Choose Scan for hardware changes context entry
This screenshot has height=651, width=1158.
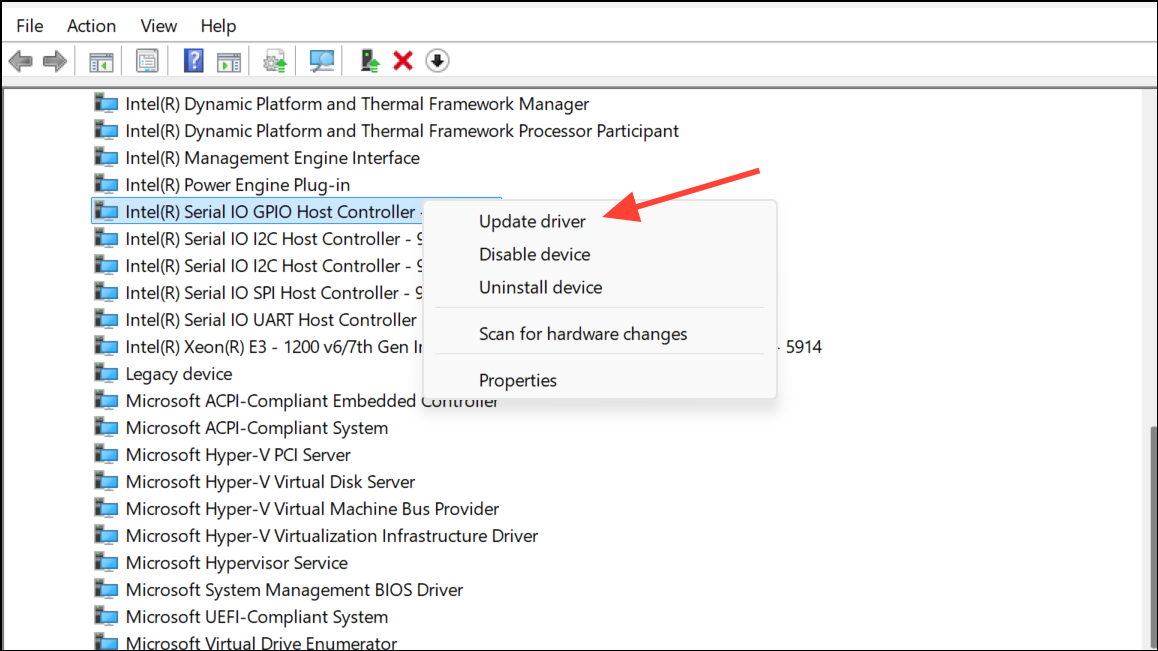tap(583, 334)
